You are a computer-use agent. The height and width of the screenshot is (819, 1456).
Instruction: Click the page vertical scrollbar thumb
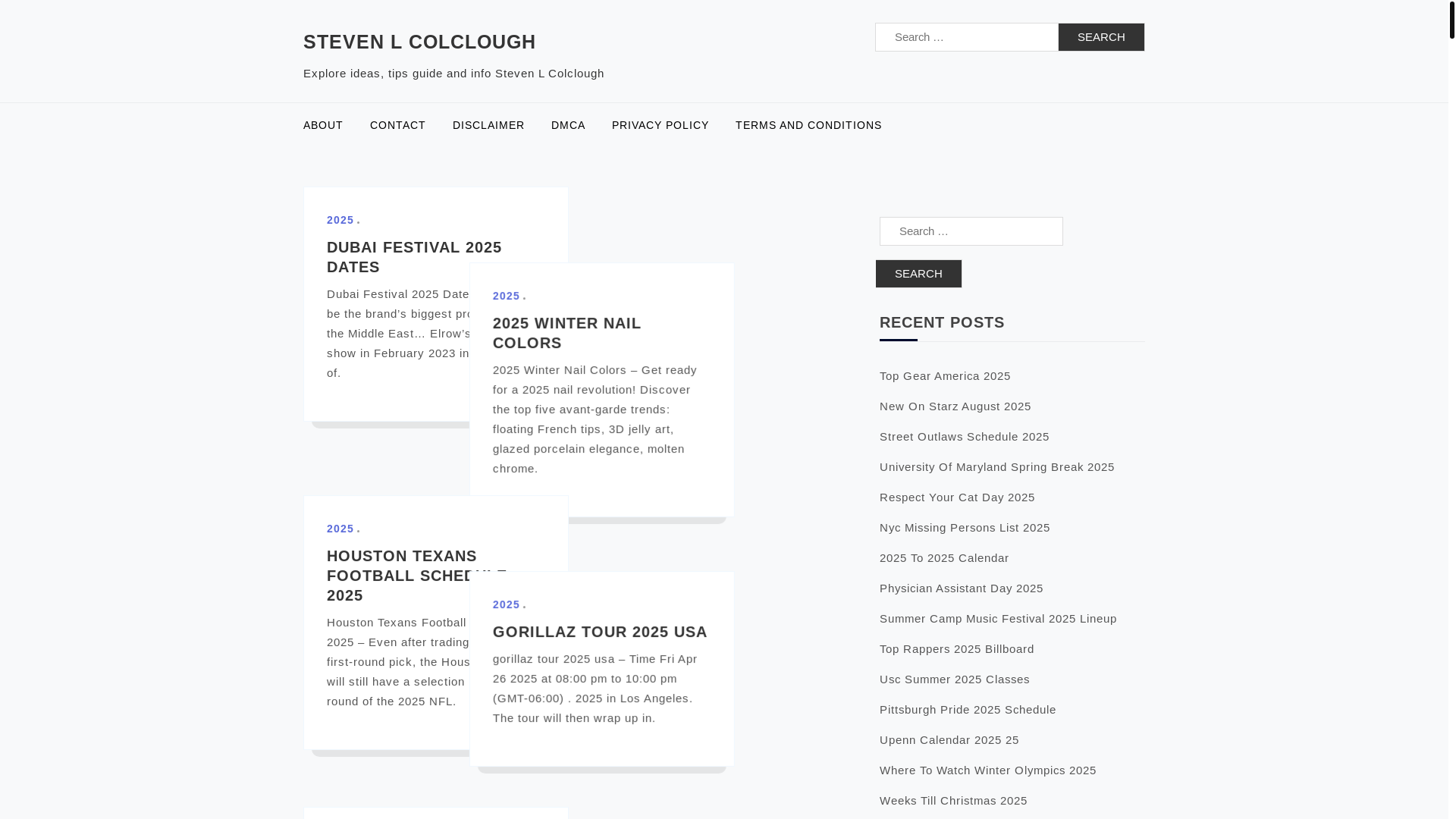[1451, 20]
